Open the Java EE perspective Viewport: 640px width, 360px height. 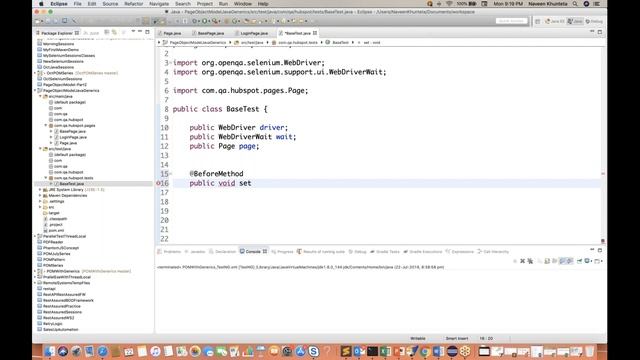[555, 21]
